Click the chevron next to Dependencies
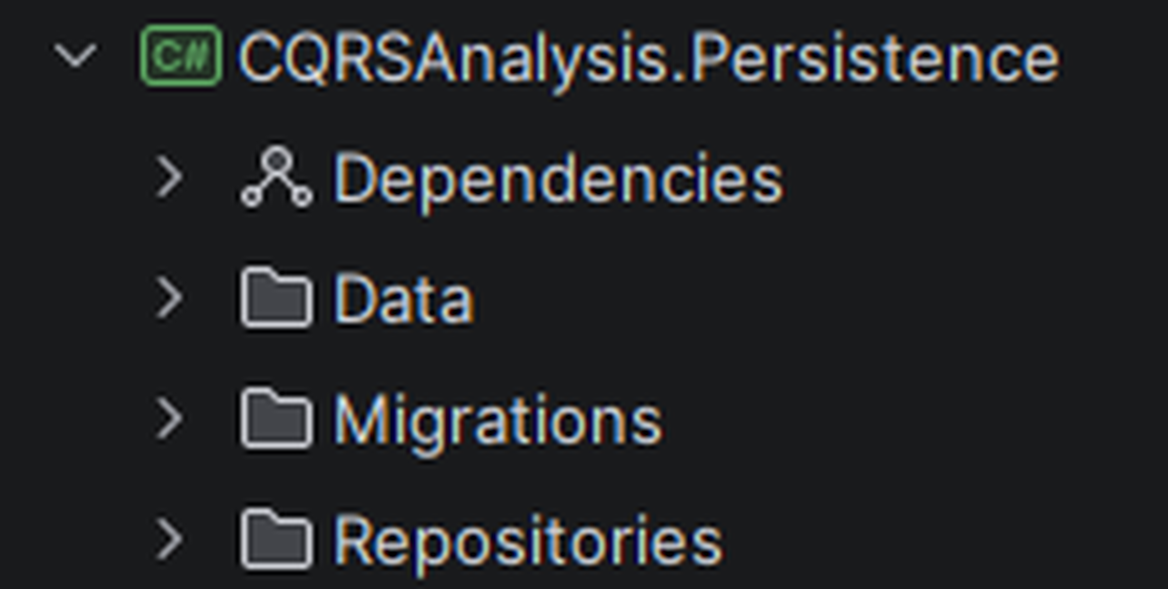The image size is (1168, 589). [x=171, y=178]
